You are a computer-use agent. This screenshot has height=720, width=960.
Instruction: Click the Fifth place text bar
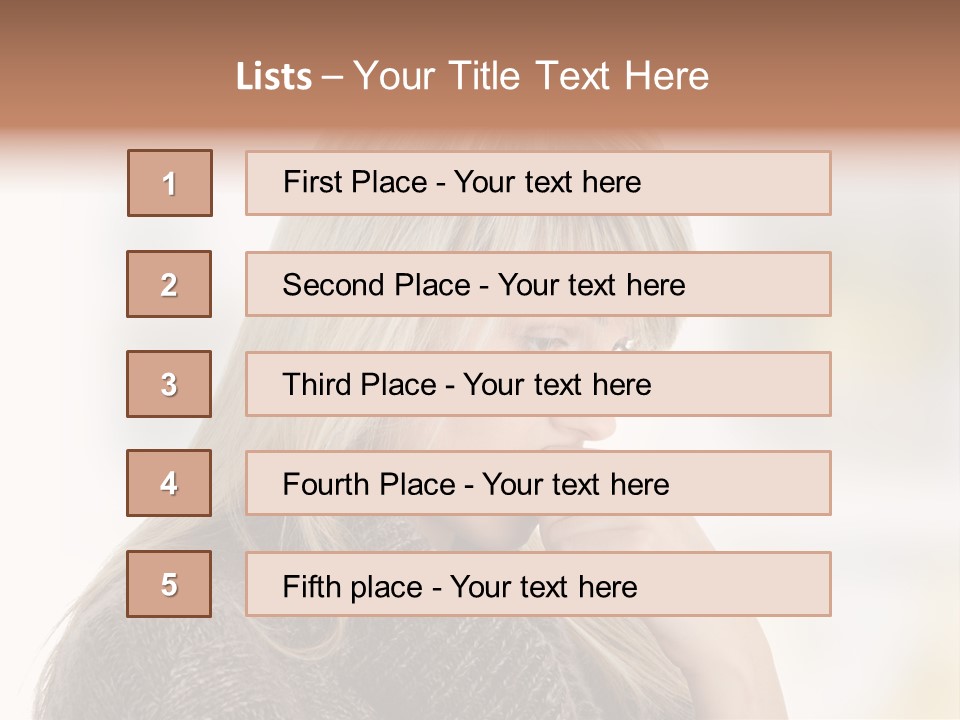[538, 584]
